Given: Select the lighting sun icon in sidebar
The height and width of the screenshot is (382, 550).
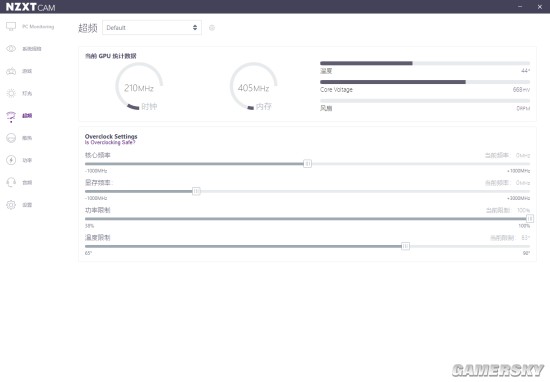Looking at the screenshot, I should 11,93.
